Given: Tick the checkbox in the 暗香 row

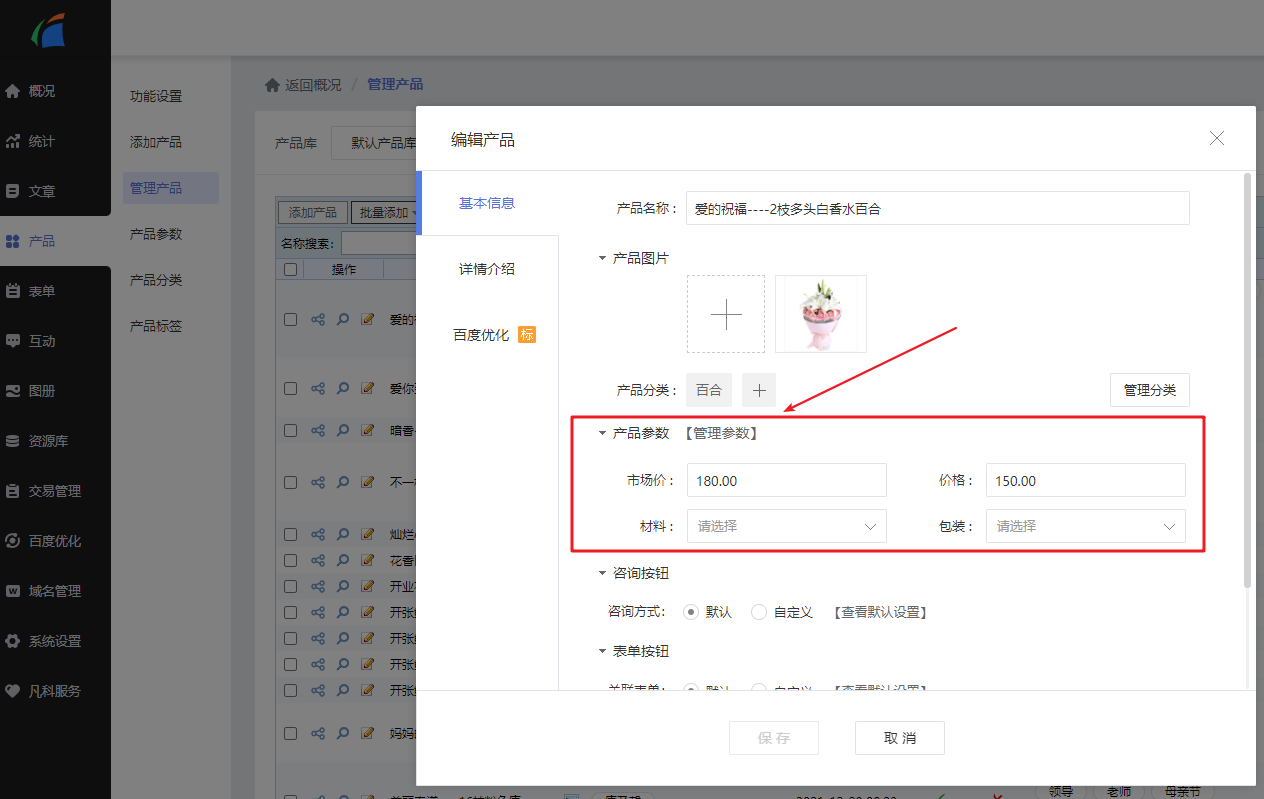Looking at the screenshot, I should point(291,430).
